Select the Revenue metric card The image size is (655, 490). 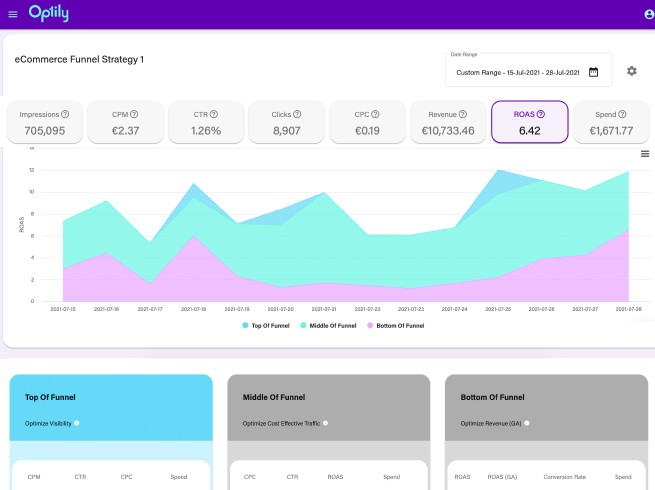(x=448, y=122)
